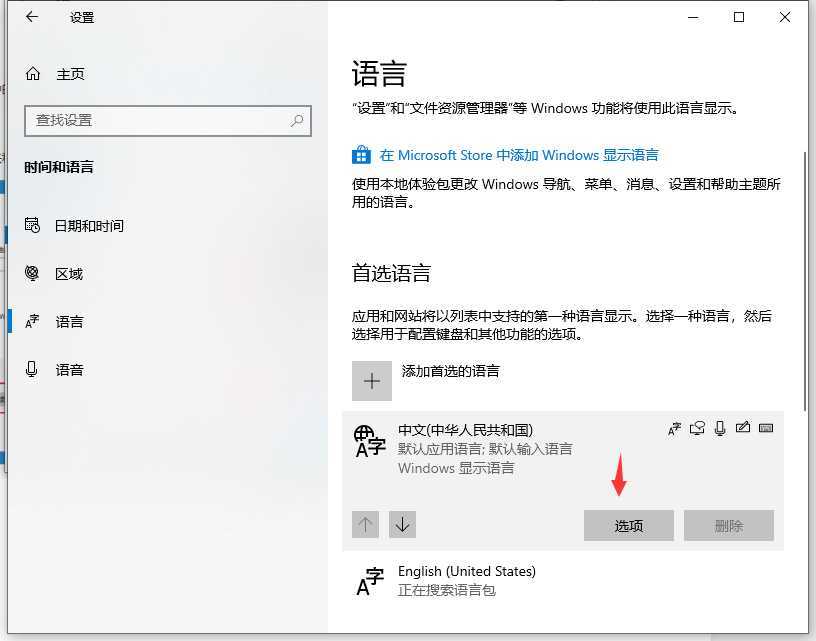Focus the 查找设置 search box
Screen dimensions: 816x641
(168, 121)
